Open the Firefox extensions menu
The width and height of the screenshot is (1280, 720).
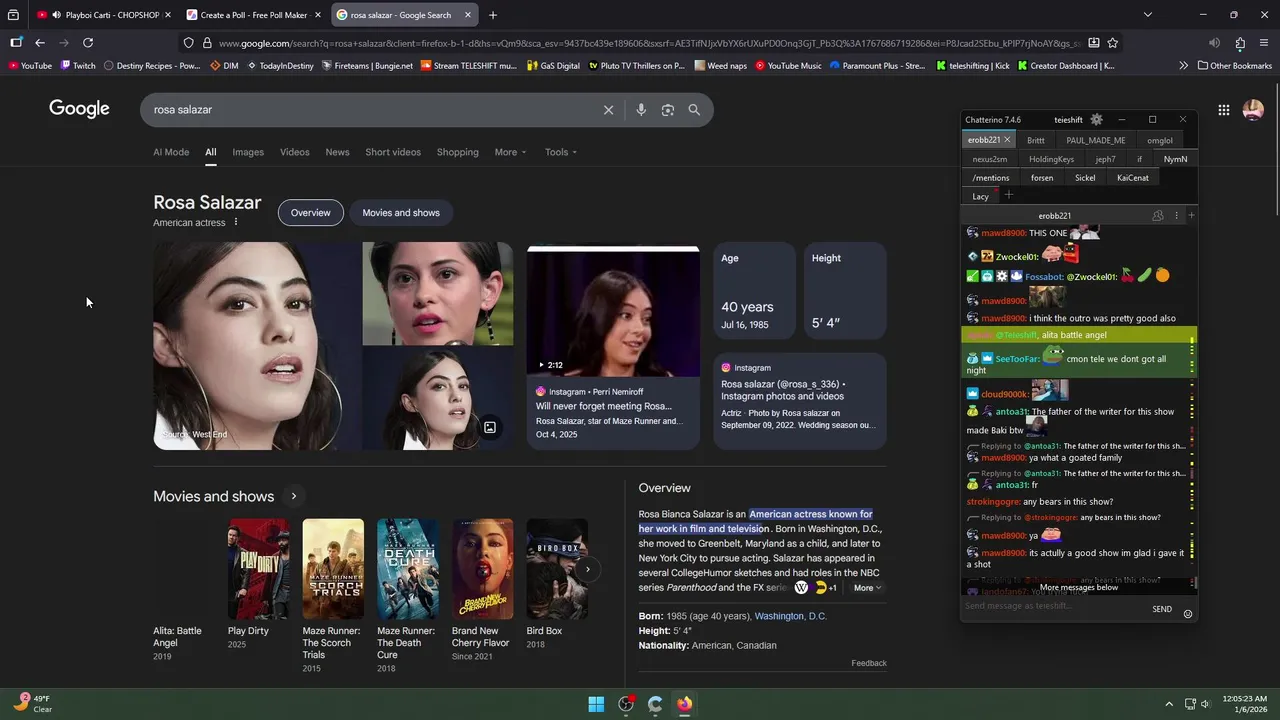(x=1240, y=43)
